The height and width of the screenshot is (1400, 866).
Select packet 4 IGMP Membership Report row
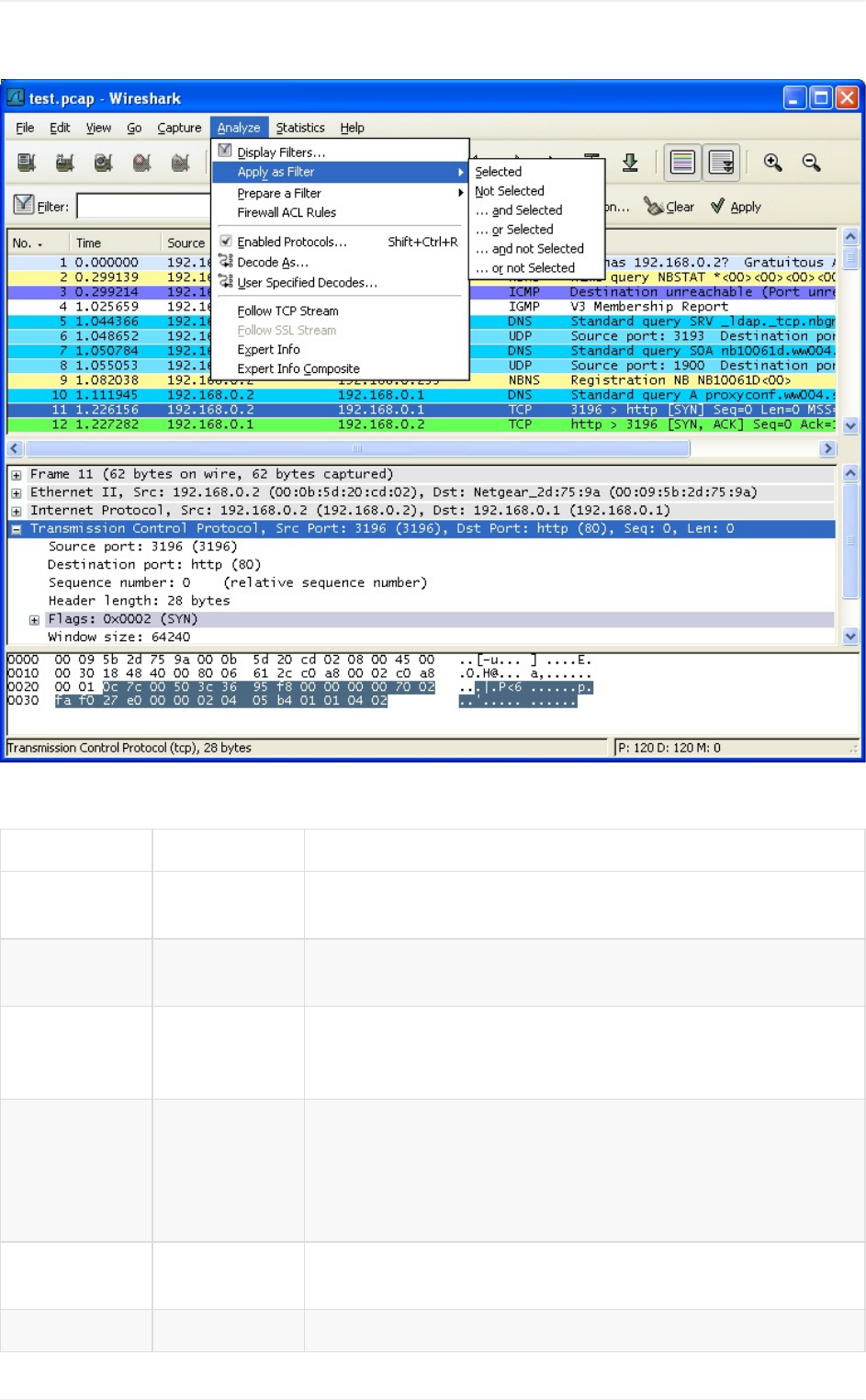[x=422, y=307]
